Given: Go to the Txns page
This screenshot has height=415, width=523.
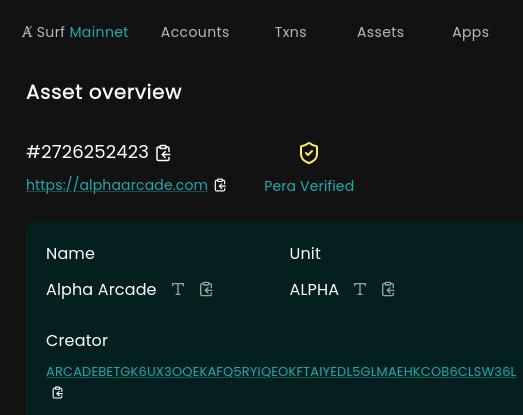Looking at the screenshot, I should (291, 32).
